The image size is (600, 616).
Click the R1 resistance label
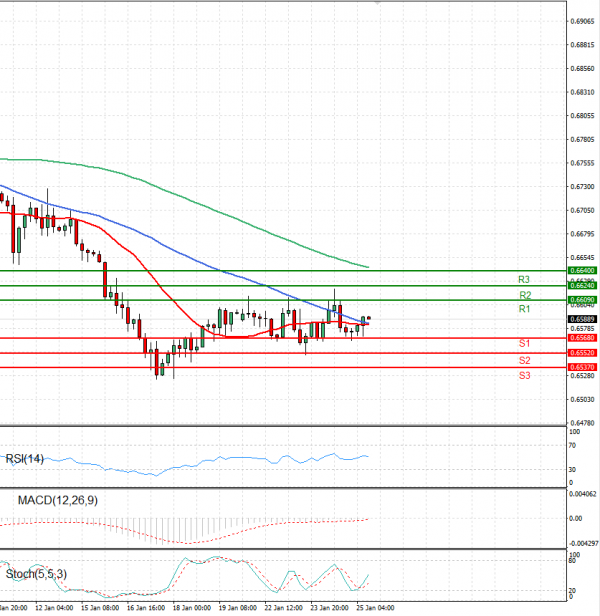pos(525,309)
